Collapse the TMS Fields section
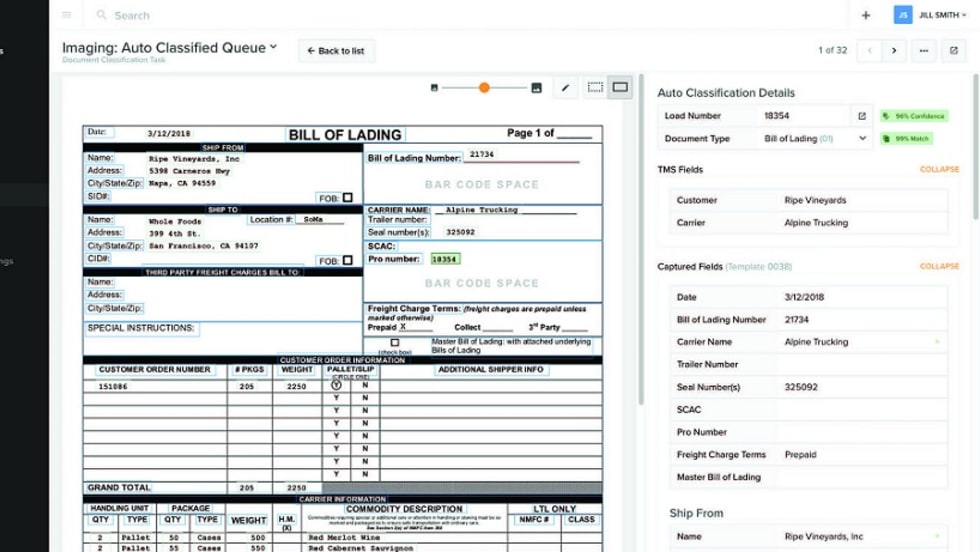 pos(938,170)
